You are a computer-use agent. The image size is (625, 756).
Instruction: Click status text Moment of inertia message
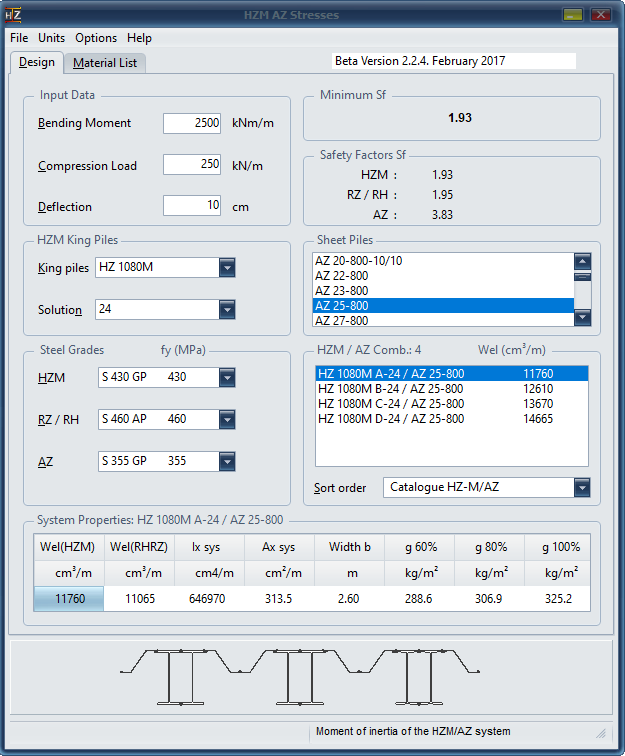click(413, 731)
